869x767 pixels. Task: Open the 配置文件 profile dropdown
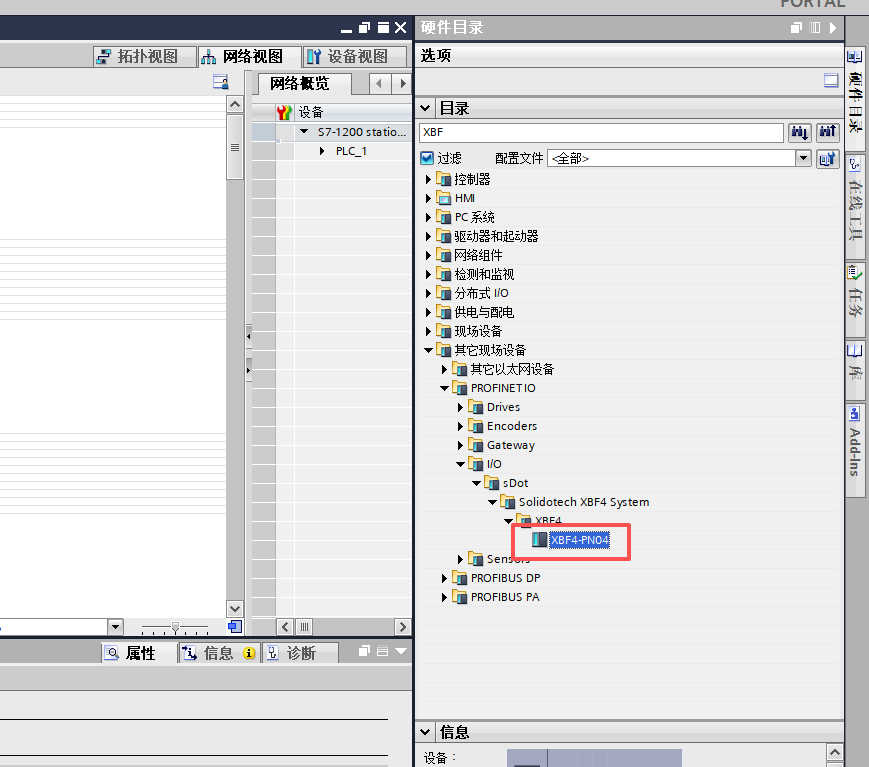point(803,158)
